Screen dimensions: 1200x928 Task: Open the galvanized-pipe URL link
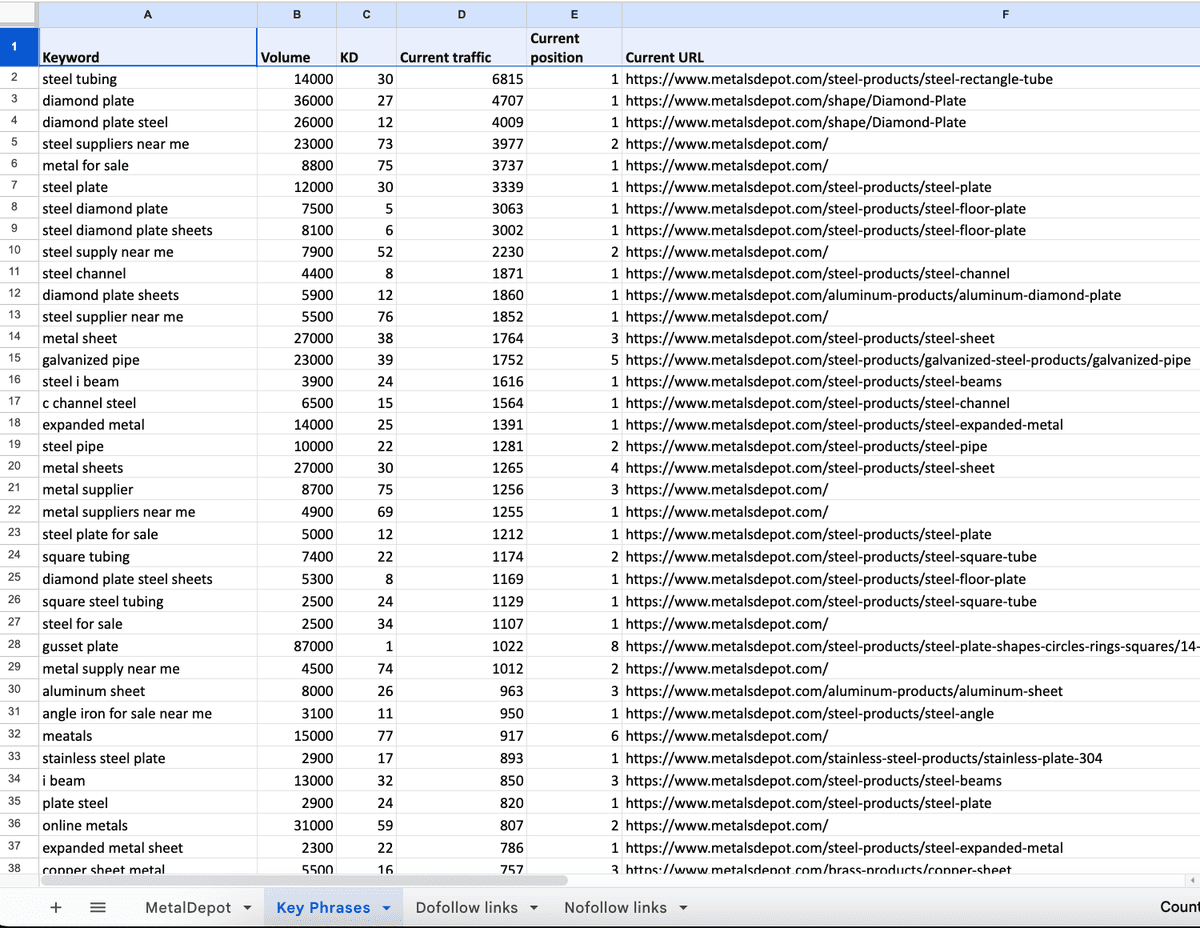tap(908, 360)
